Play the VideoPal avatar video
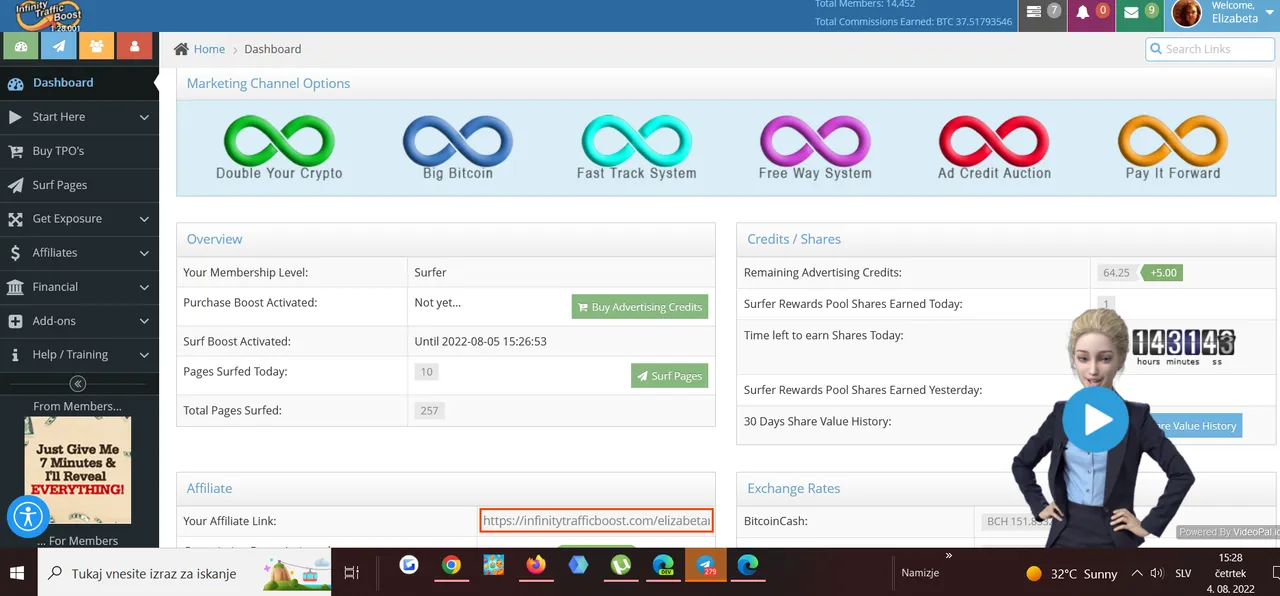The width and height of the screenshot is (1280, 596). pos(1096,420)
